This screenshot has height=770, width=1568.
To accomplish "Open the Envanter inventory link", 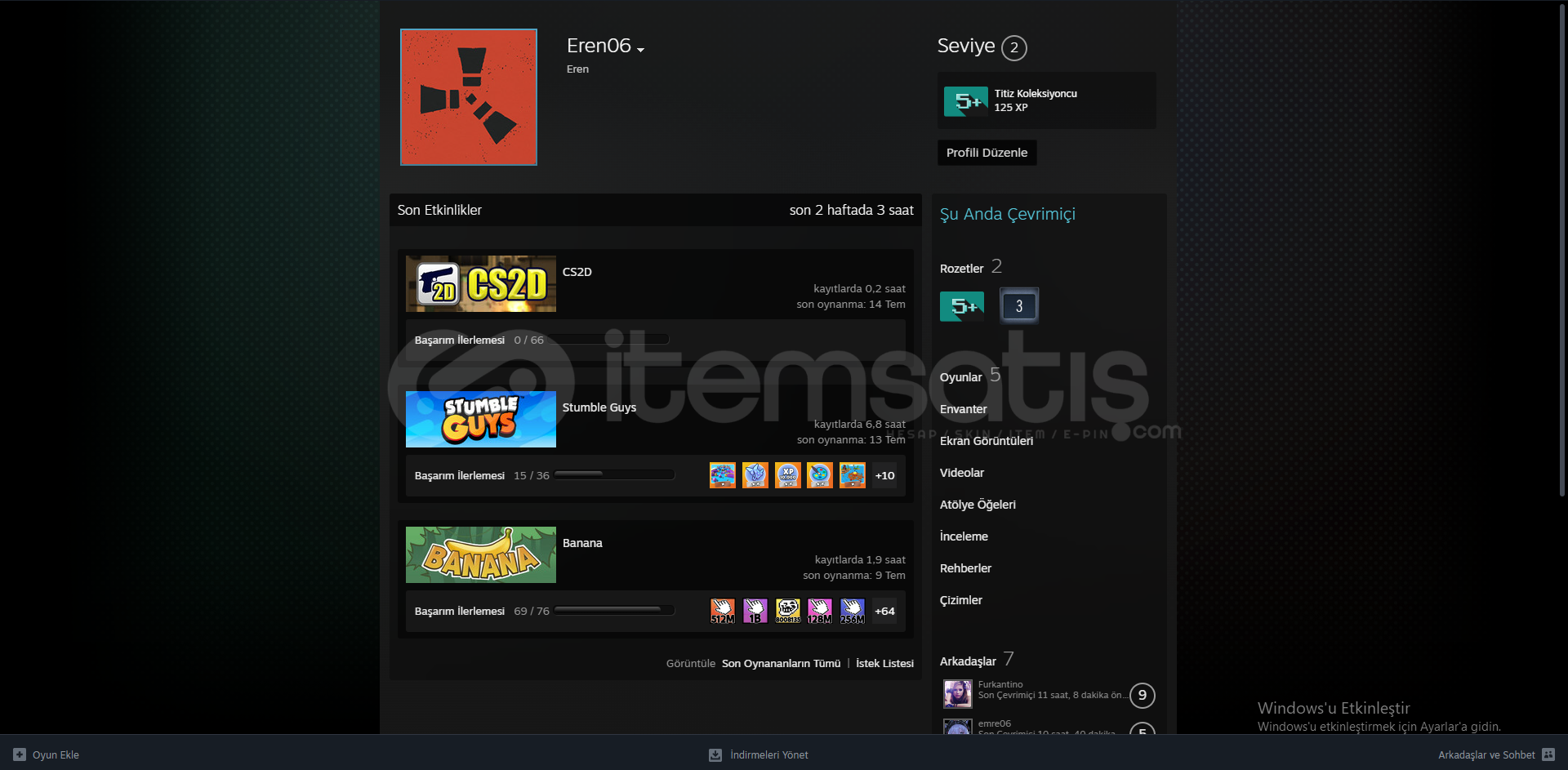I will [x=963, y=409].
